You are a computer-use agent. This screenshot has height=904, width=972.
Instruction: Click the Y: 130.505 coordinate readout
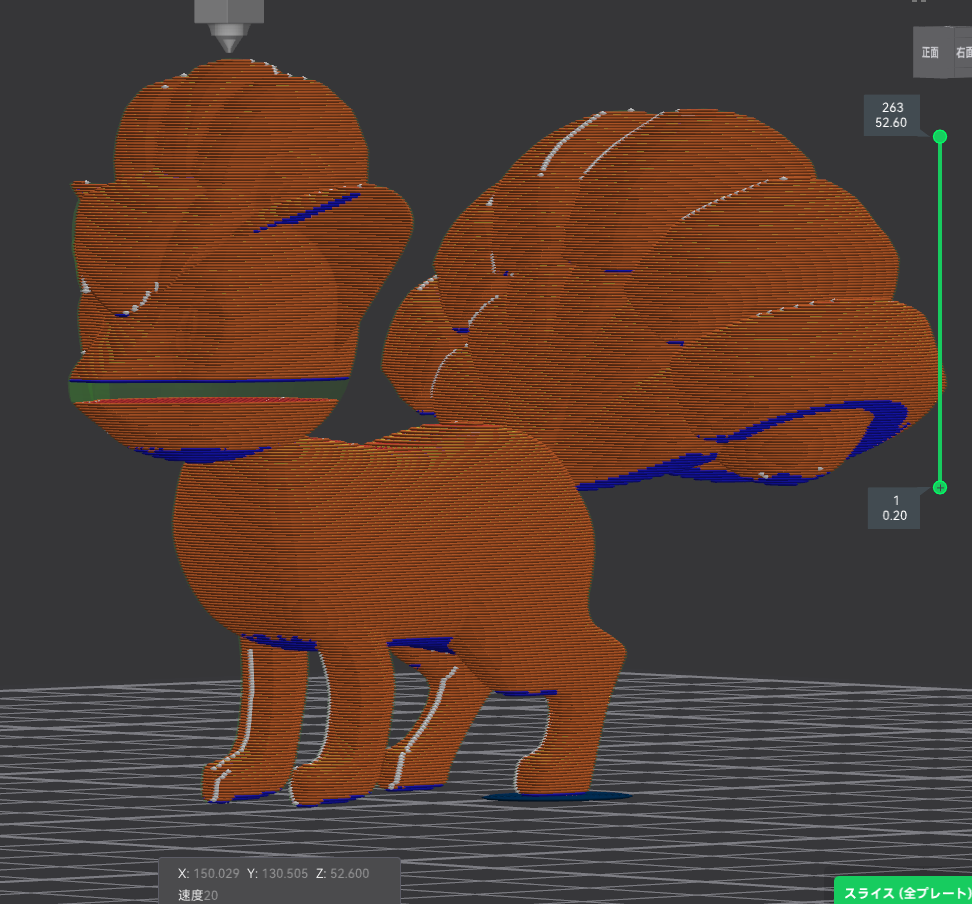[x=277, y=873]
